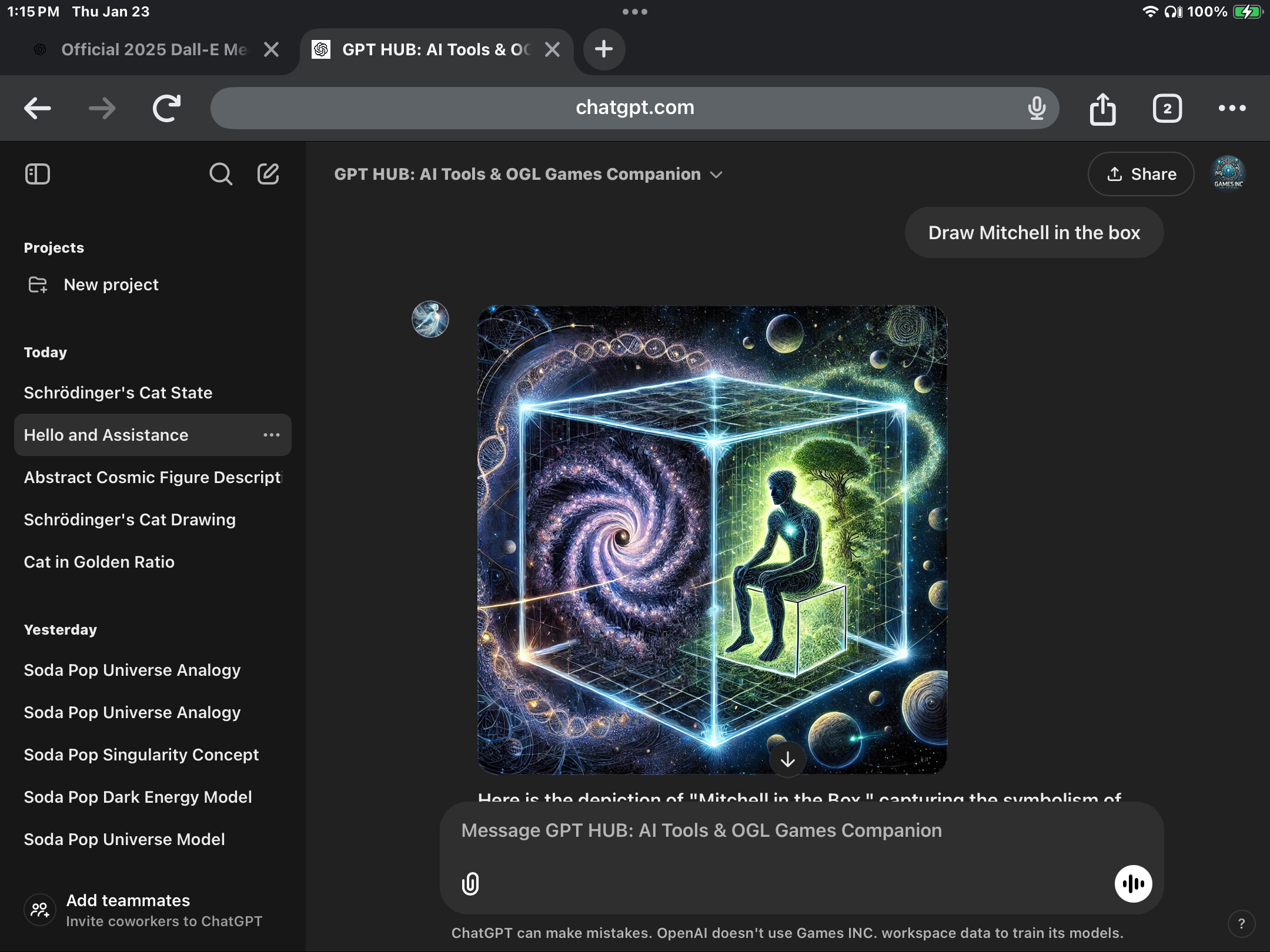Open GPT HUB model dropdown

[x=527, y=175]
